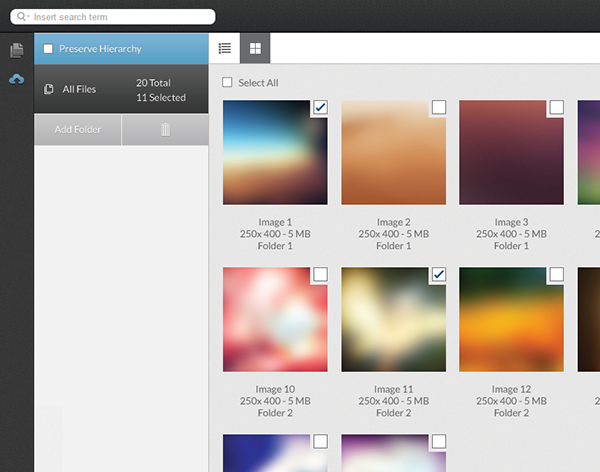Enable the Preserve Hierarchy checkbox

click(48, 49)
